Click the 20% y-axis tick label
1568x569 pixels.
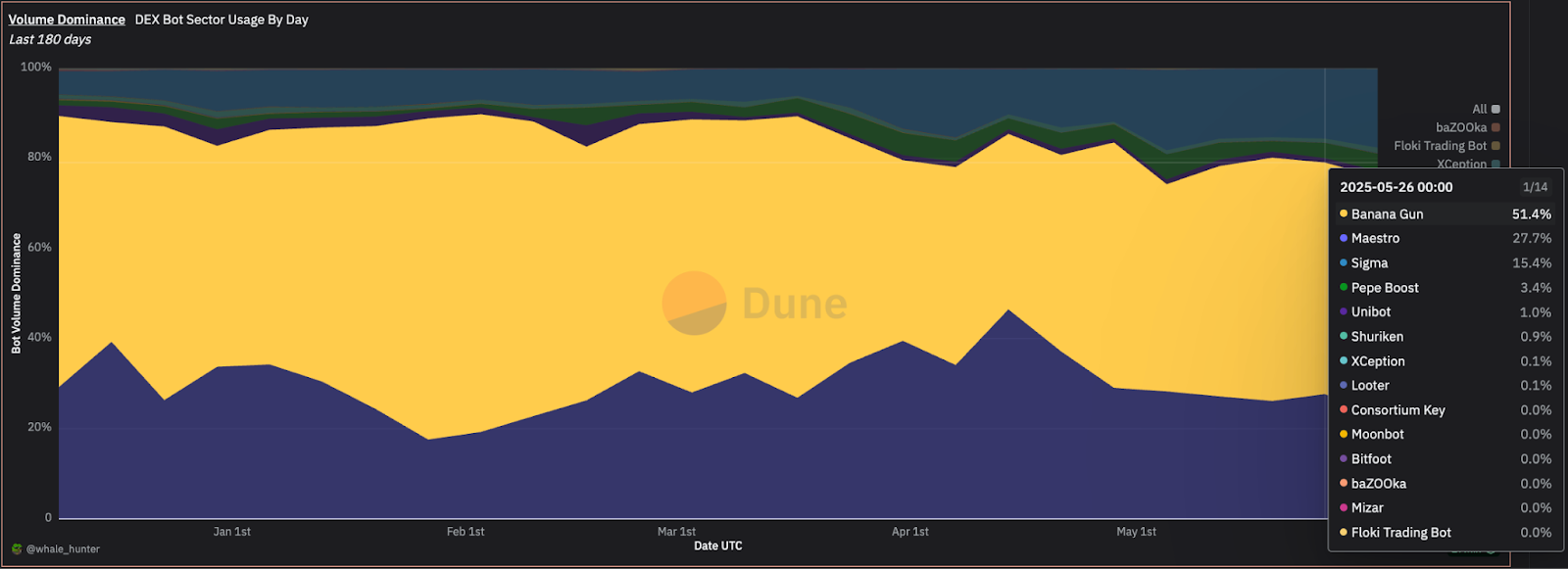39,427
